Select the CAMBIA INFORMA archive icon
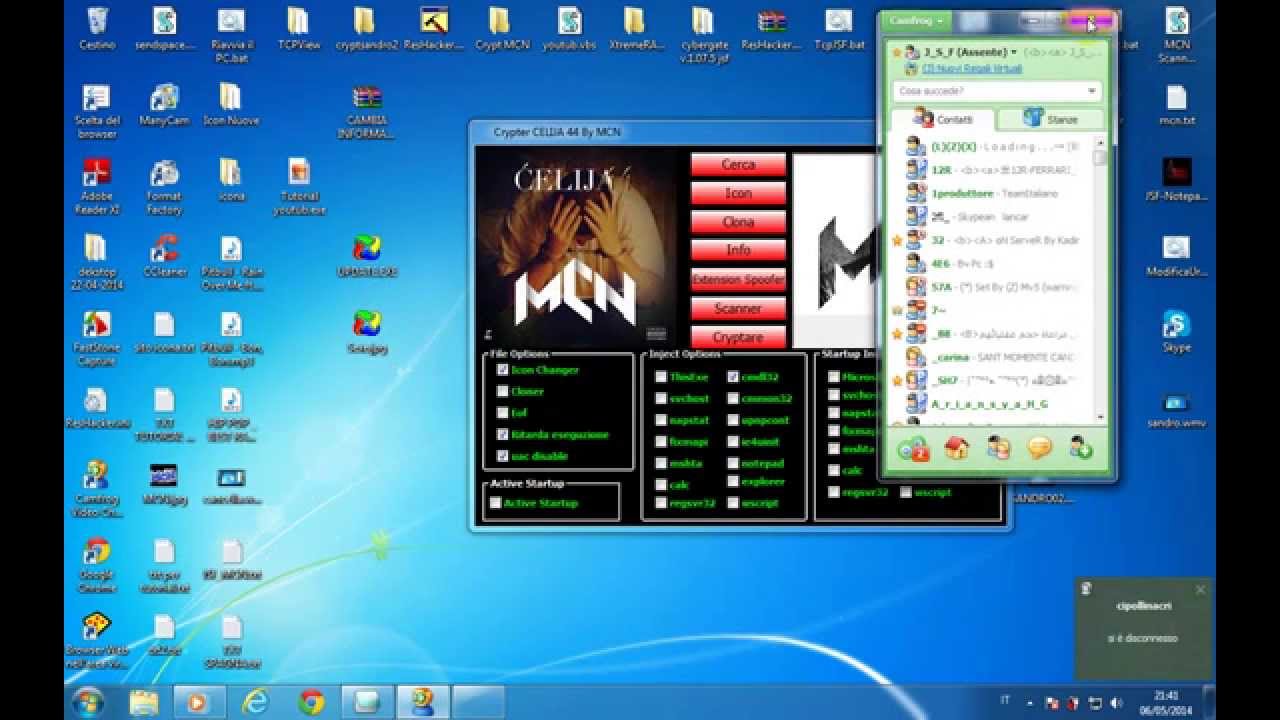The height and width of the screenshot is (720, 1280). pyautogui.click(x=367, y=112)
